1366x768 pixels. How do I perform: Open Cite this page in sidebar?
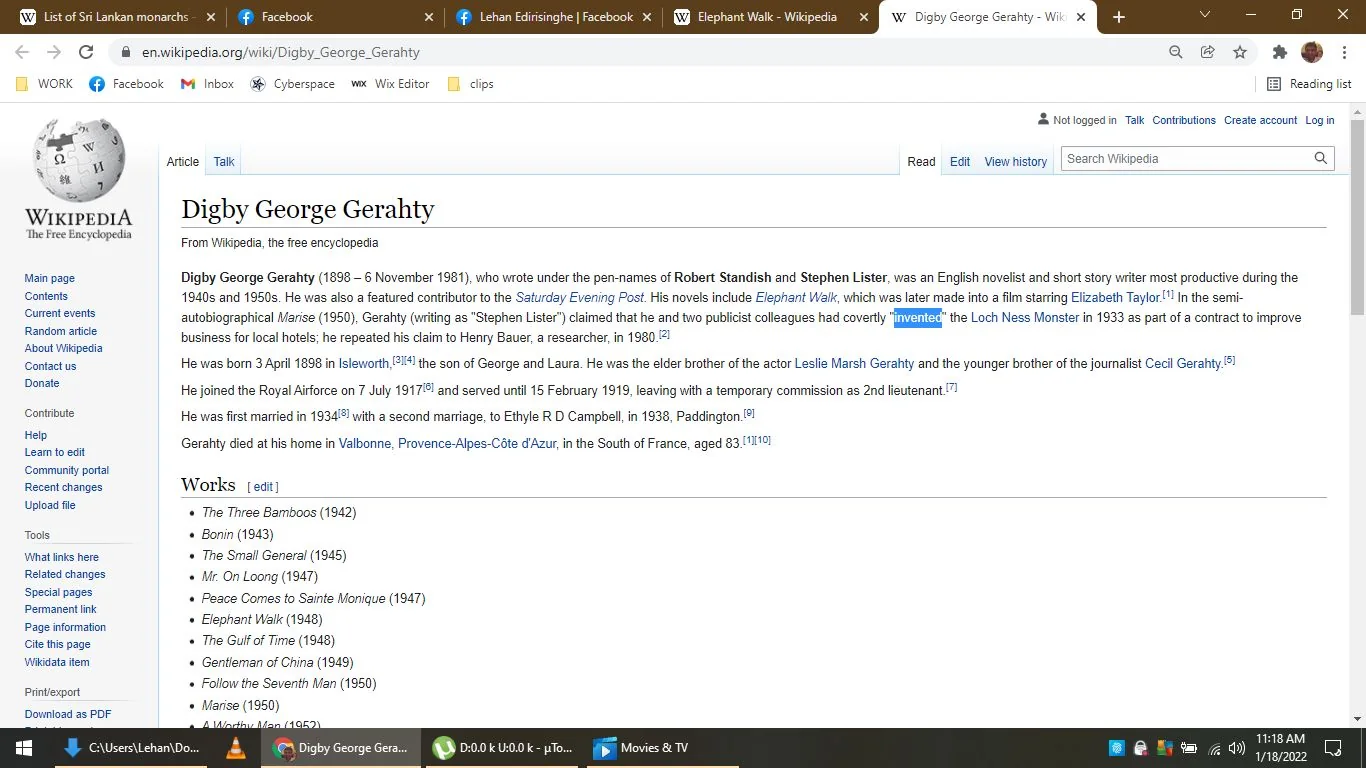58,644
